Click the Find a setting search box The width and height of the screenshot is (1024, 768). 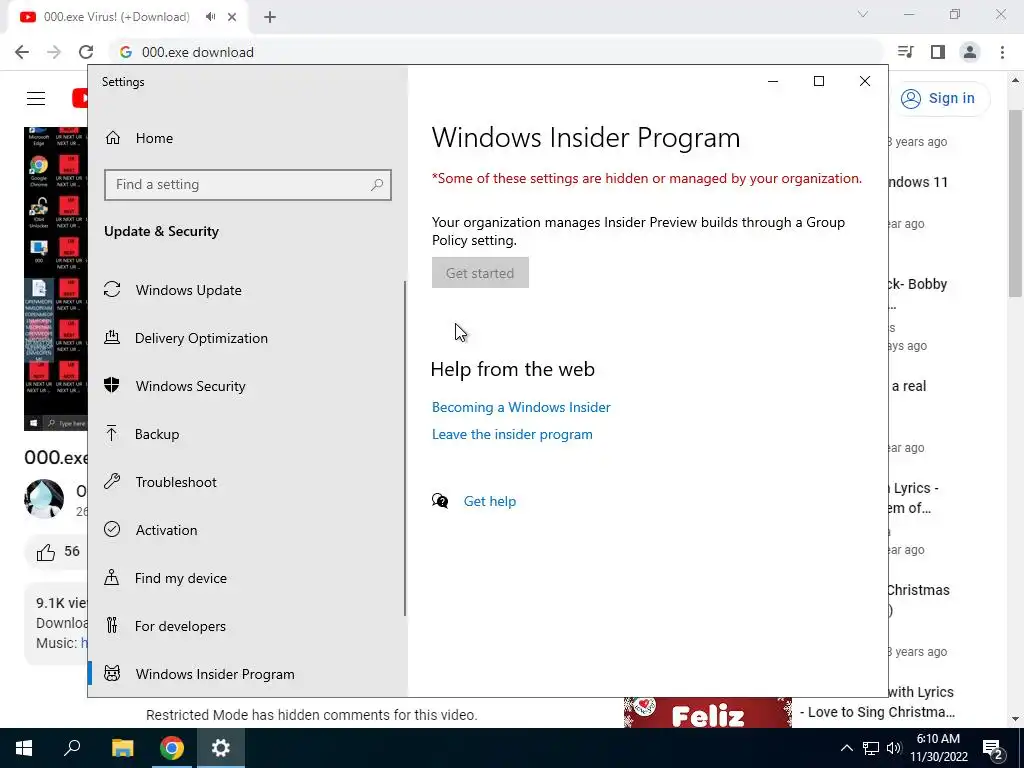coord(248,185)
